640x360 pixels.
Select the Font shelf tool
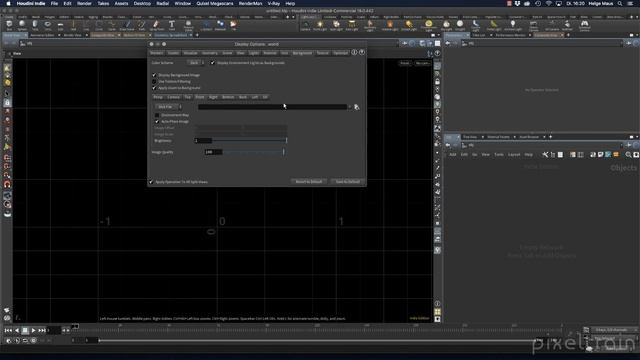click(171, 26)
